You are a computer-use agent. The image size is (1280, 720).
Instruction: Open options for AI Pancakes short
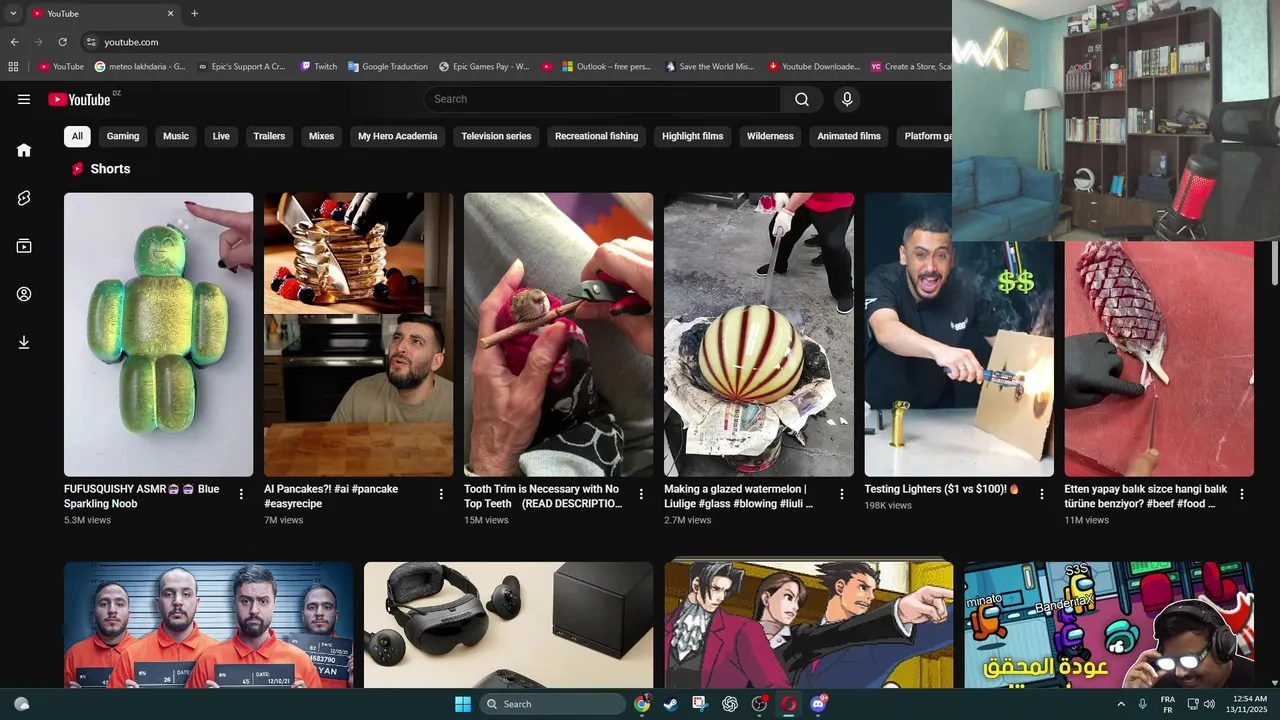(441, 494)
